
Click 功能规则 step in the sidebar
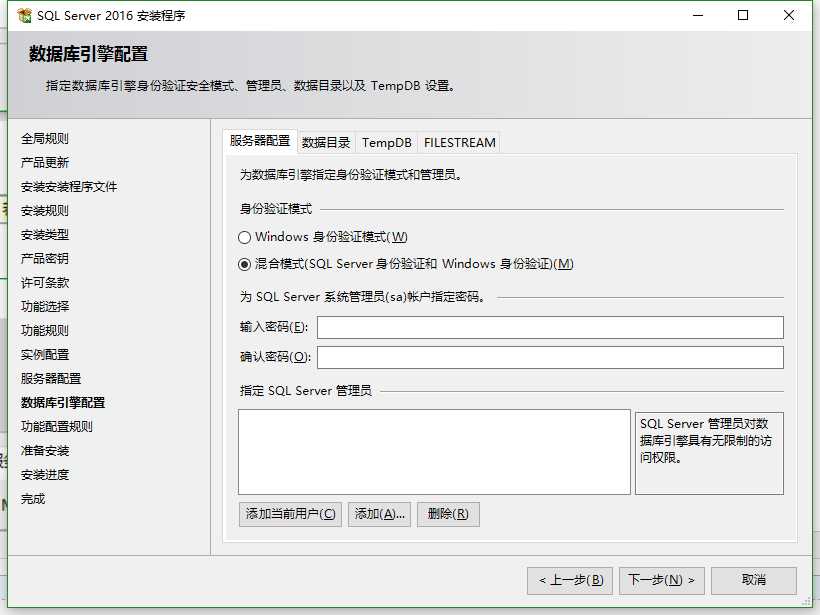[x=45, y=331]
